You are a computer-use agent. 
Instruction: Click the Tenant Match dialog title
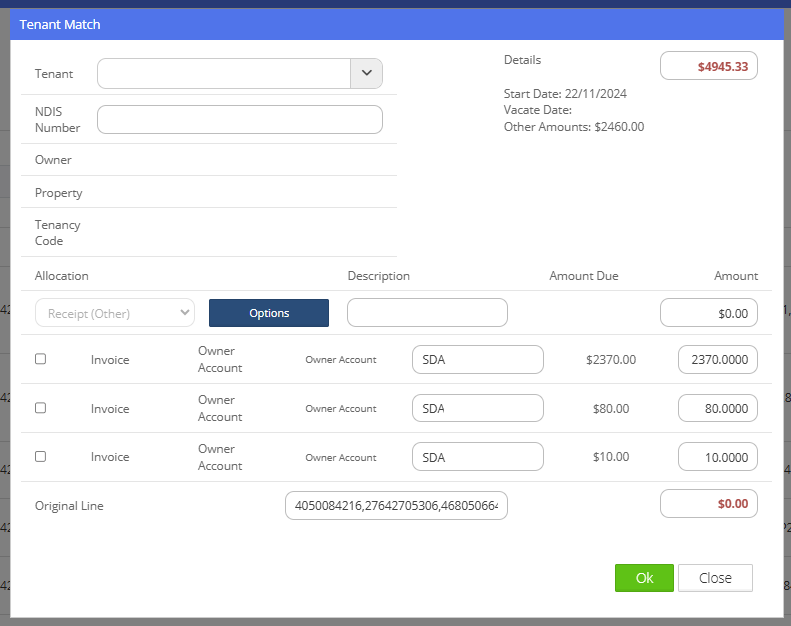60,24
